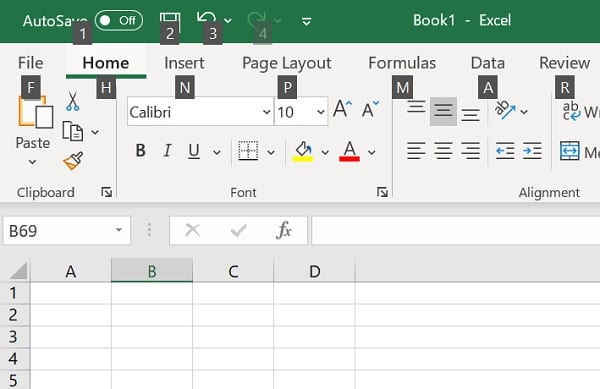Open Clipboard pane dialog launcher
Image resolution: width=600 pixels, height=389 pixels.
[x=106, y=192]
